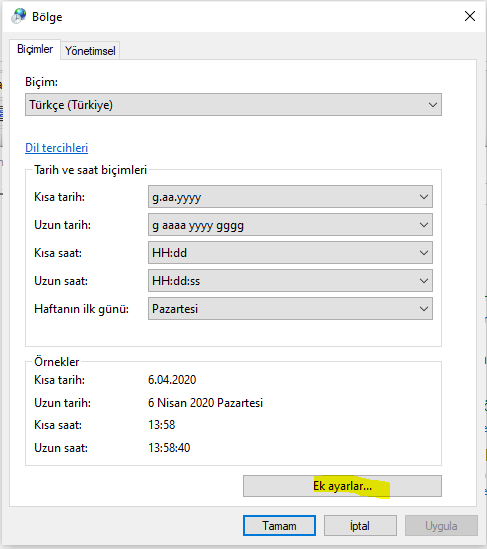The height and width of the screenshot is (549, 487).
Task: Click the Uzun saat example 13:58:40
Action: click(169, 448)
